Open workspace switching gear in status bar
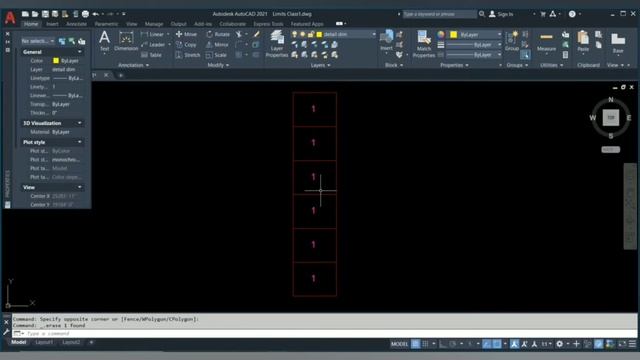640x360 pixels. [560, 344]
